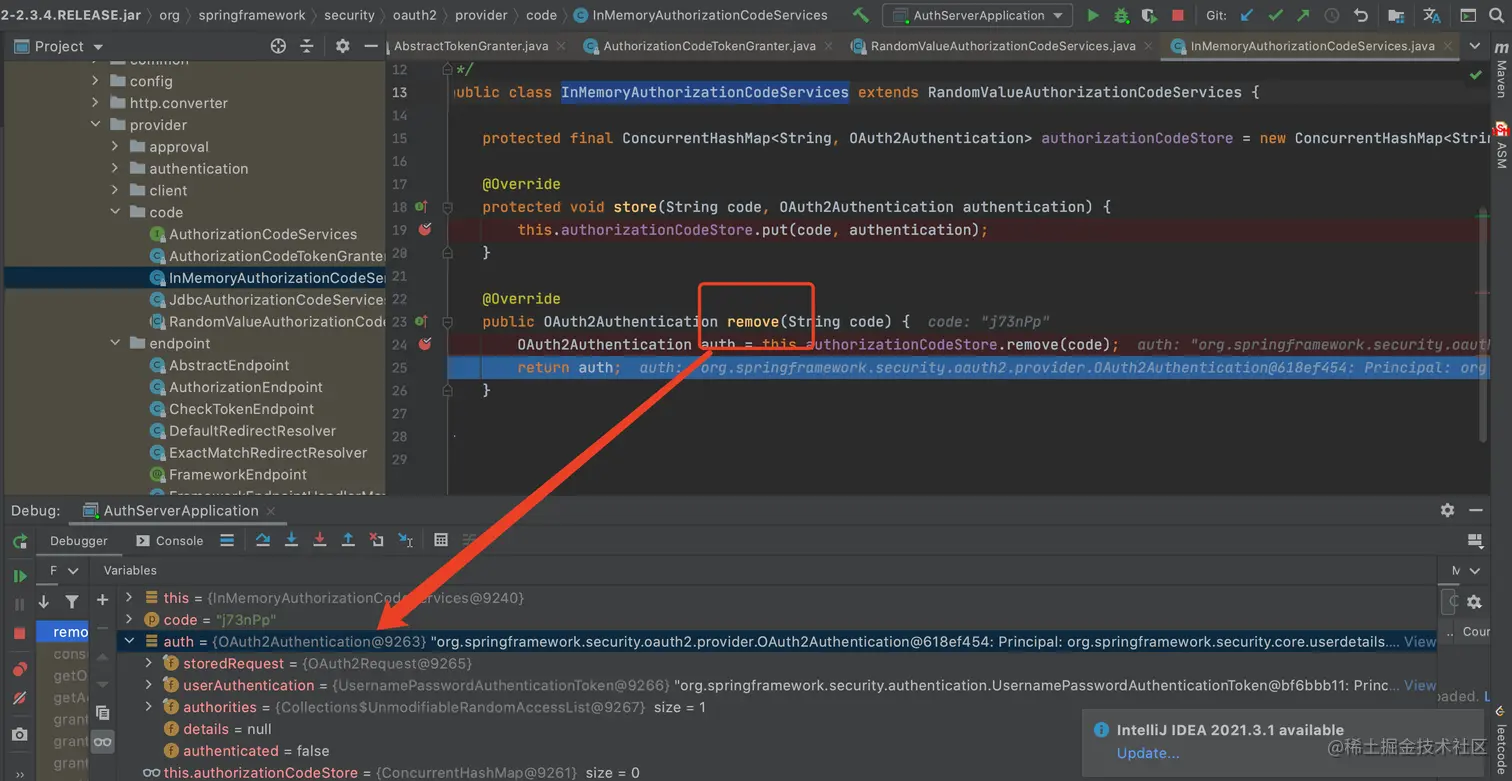The width and height of the screenshot is (1512, 781).
Task: Open Search Everywhere magnifier icon
Action: pos(1496,15)
